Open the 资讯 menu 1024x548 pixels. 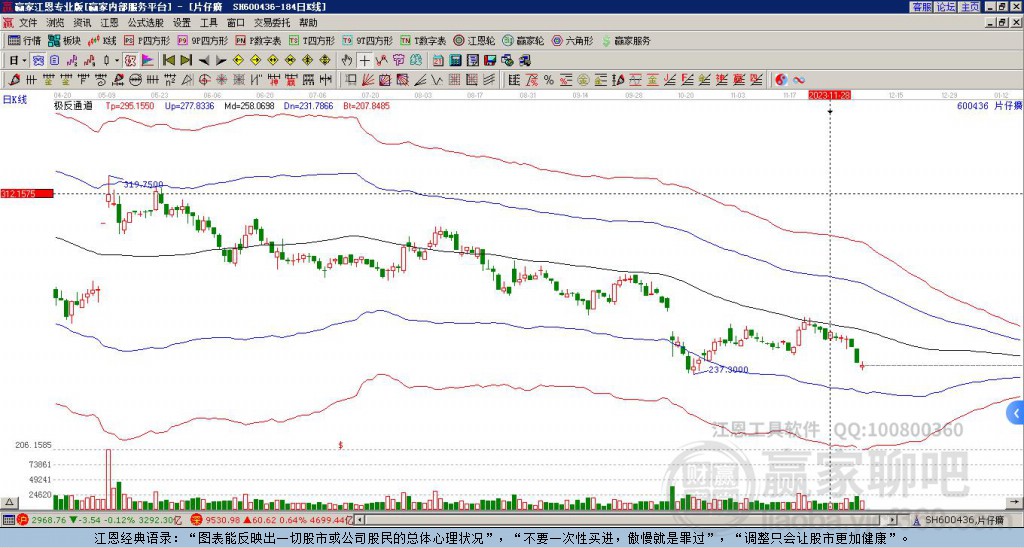(x=82, y=23)
